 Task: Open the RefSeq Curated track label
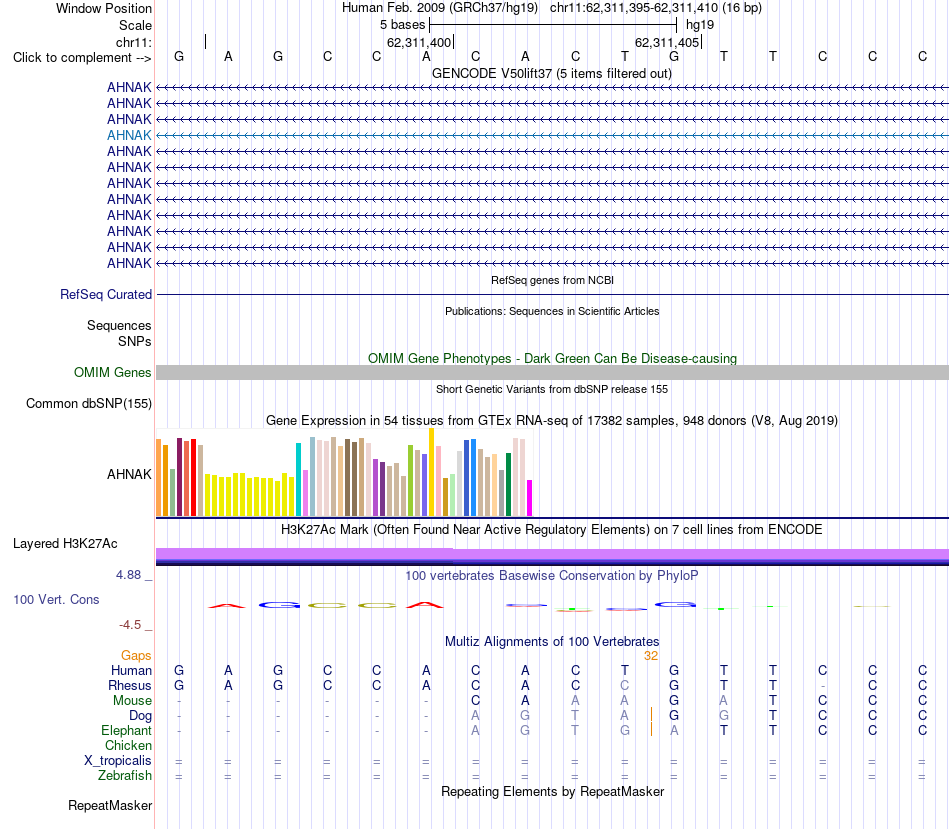105,295
